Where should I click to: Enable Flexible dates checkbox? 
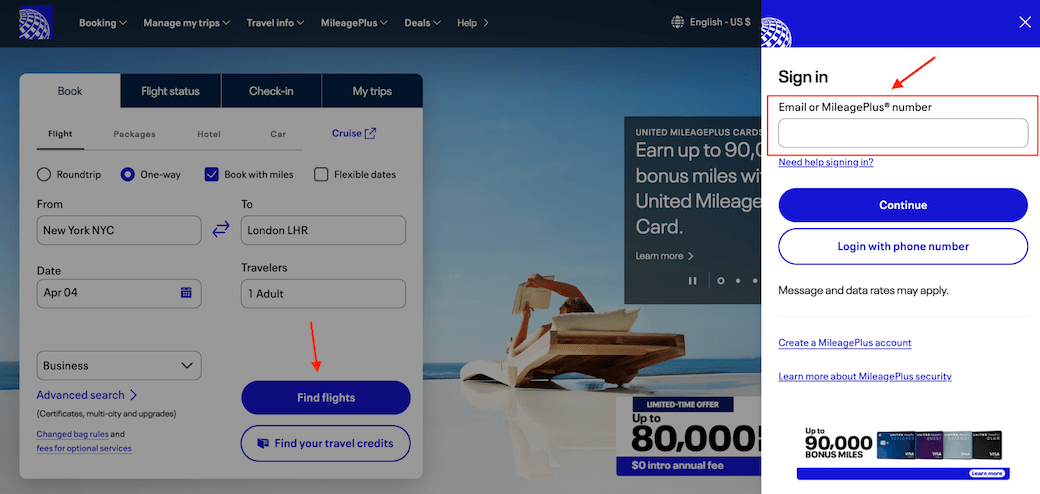(x=321, y=174)
